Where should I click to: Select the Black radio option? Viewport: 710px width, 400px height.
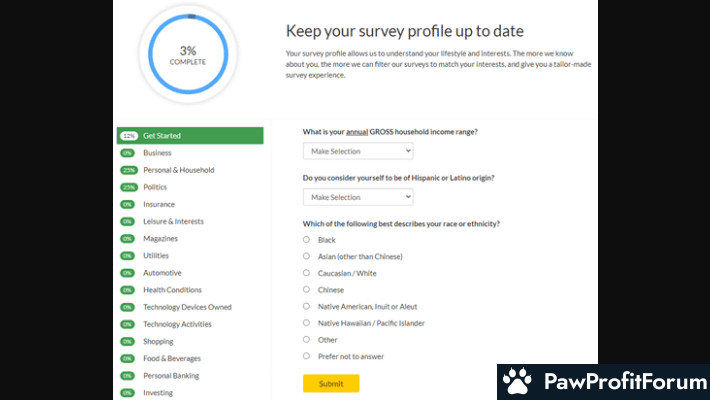(307, 240)
